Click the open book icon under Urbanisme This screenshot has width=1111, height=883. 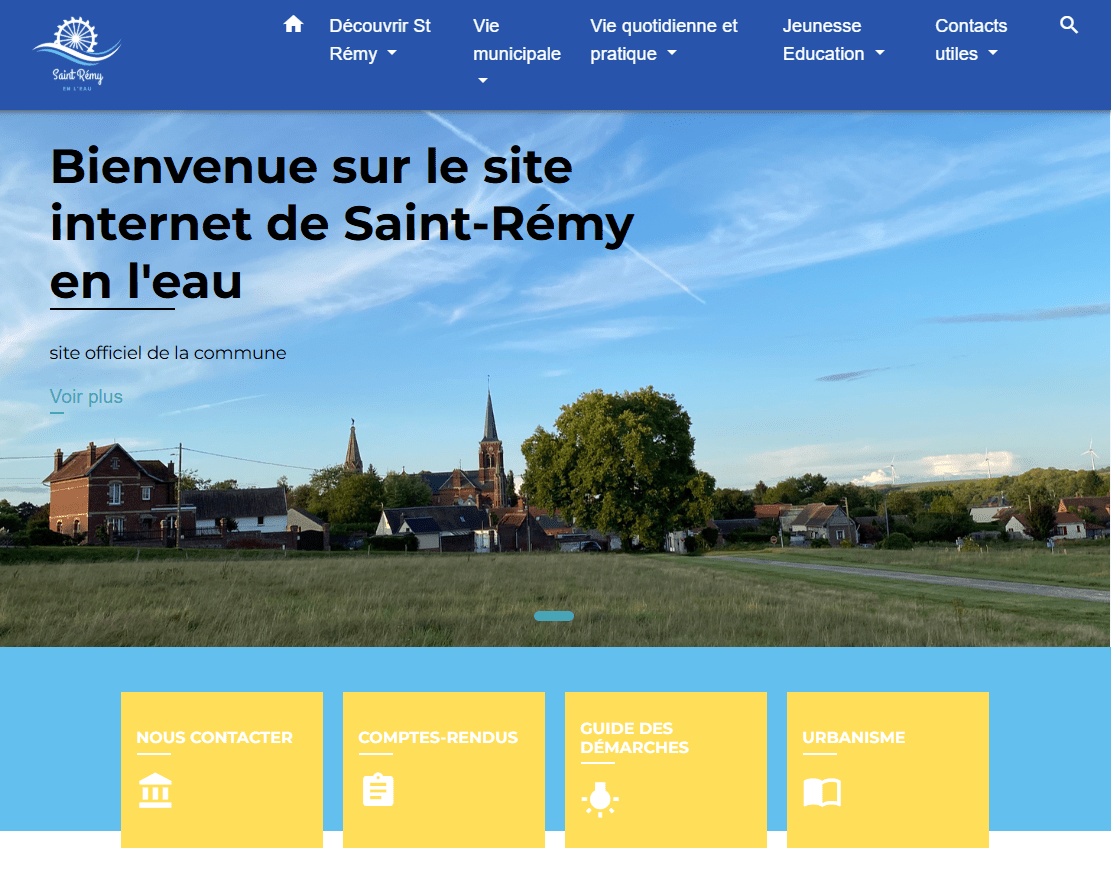click(822, 793)
